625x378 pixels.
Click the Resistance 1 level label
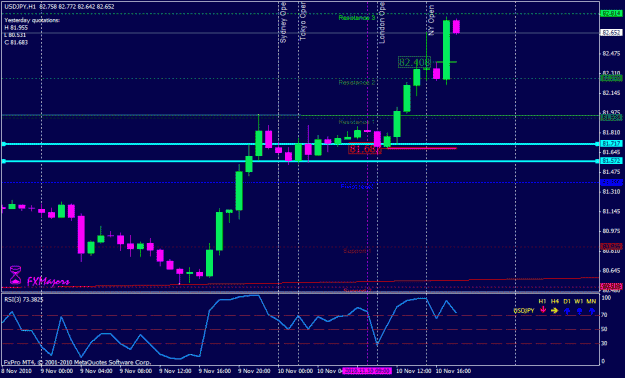coord(357,122)
